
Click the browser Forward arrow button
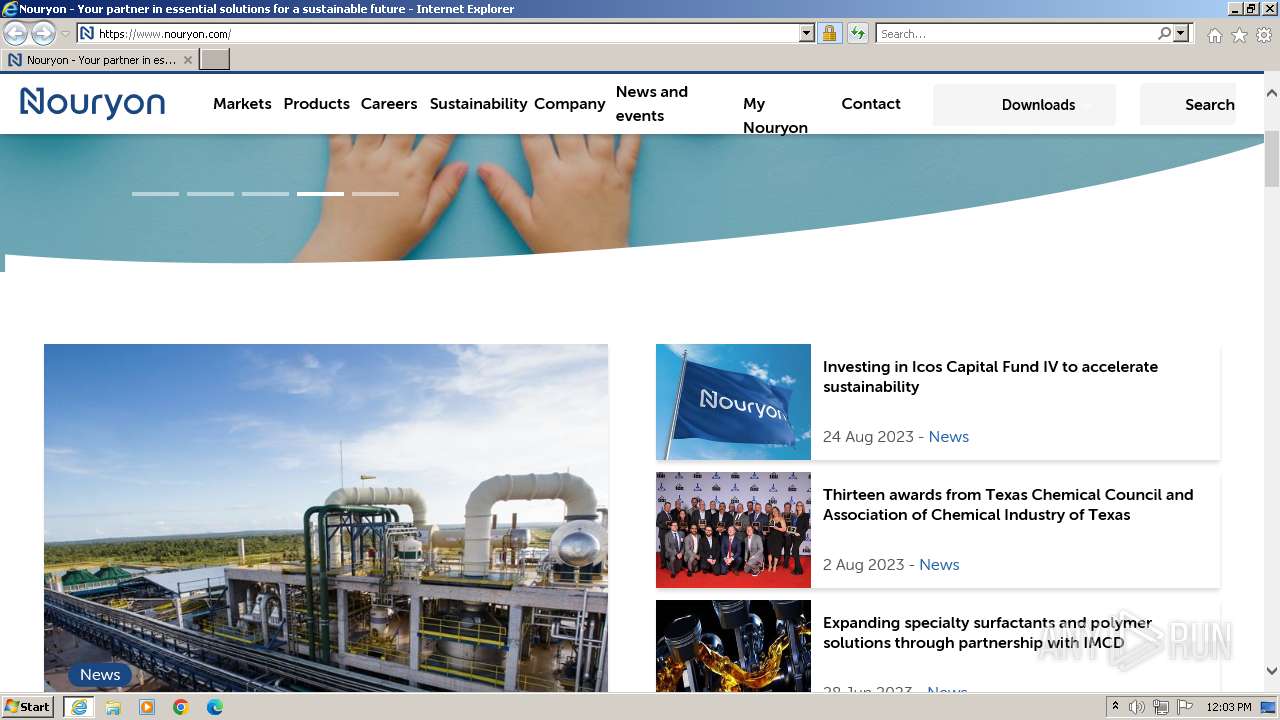click(x=43, y=33)
